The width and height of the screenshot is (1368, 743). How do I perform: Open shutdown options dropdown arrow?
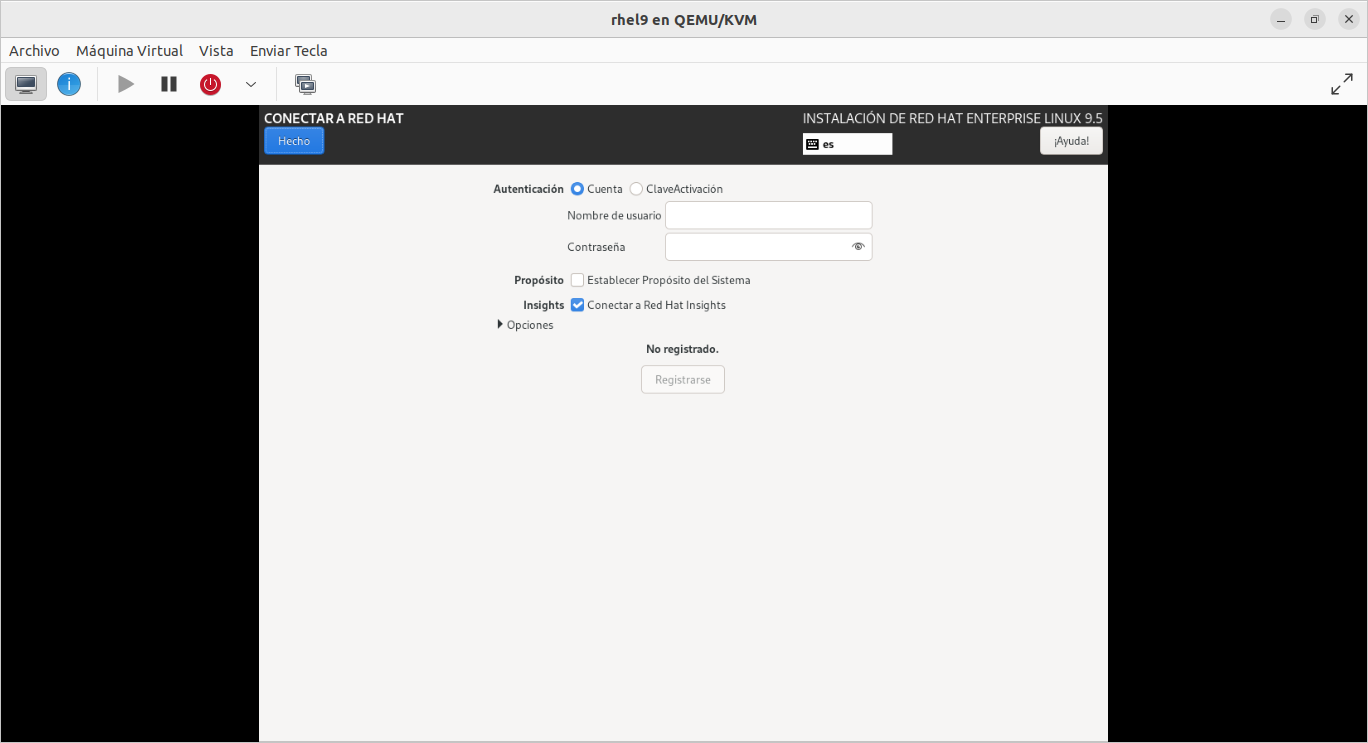pos(251,84)
